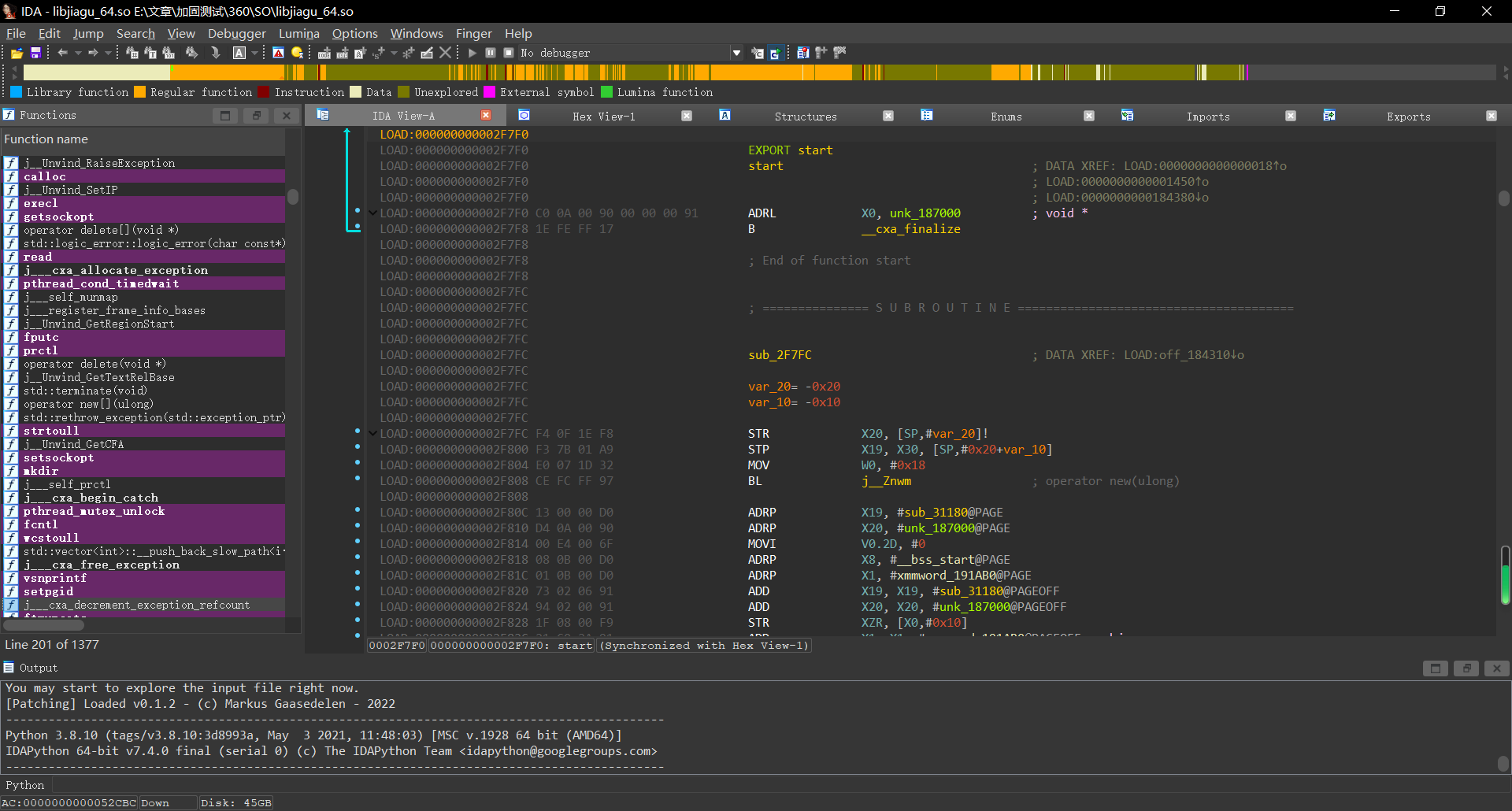This screenshot has width=1512, height=811.
Task: Switch to the Imports tab
Action: [x=1208, y=117]
